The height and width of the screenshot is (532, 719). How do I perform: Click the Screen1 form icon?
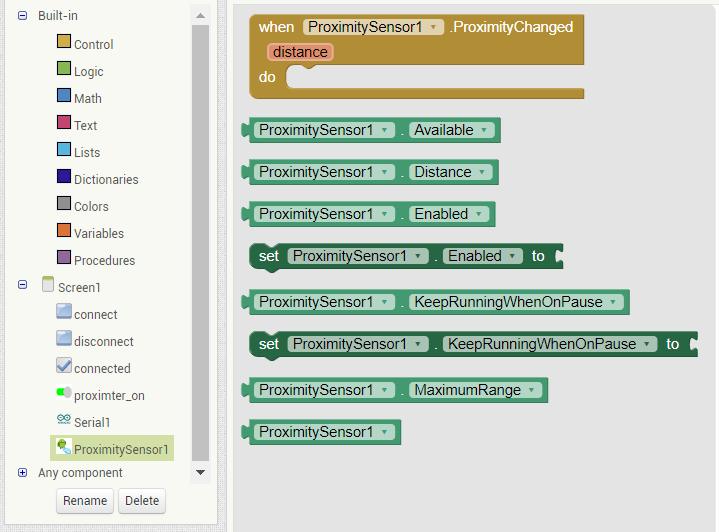[x=48, y=284]
